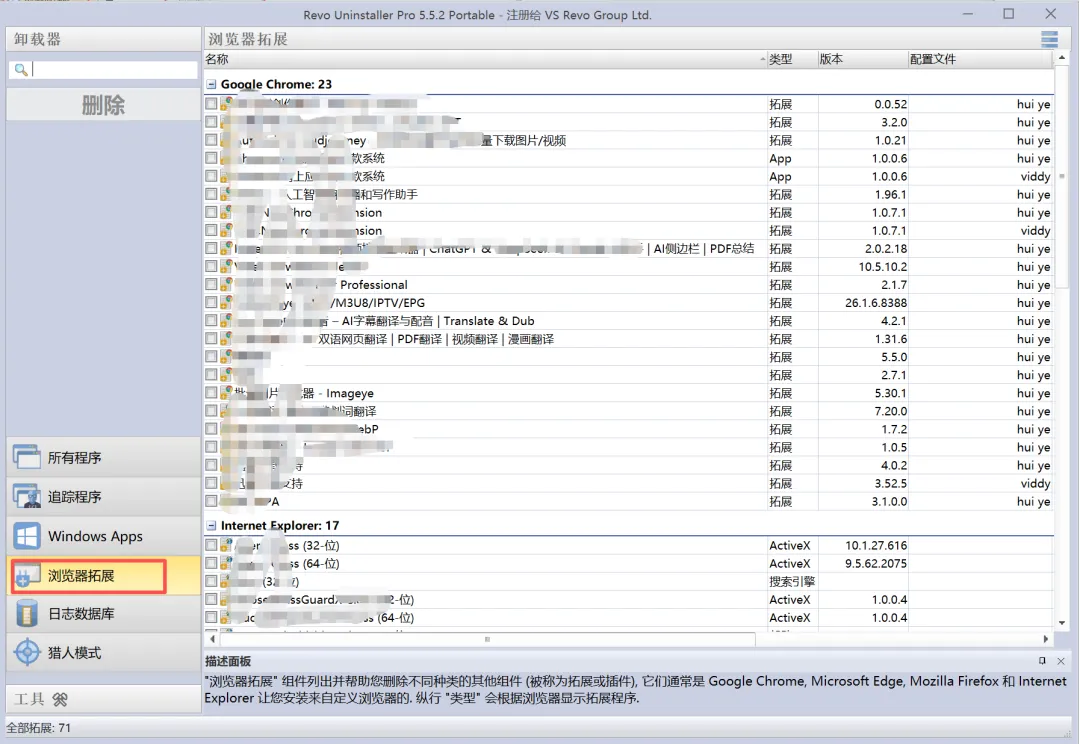The image size is (1080, 744).
Task: Tick checkbox for the 下载图片/视频 extension
Action: click(211, 140)
